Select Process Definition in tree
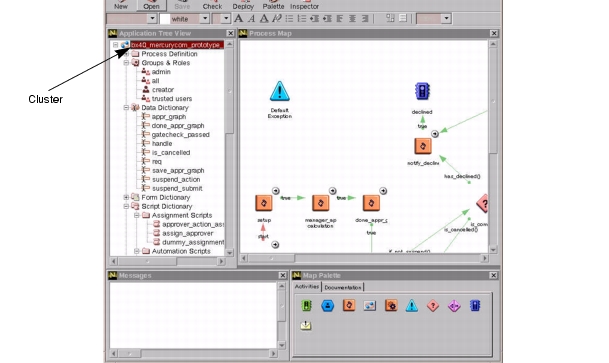The width and height of the screenshot is (609, 363). pyautogui.click(x=169, y=54)
